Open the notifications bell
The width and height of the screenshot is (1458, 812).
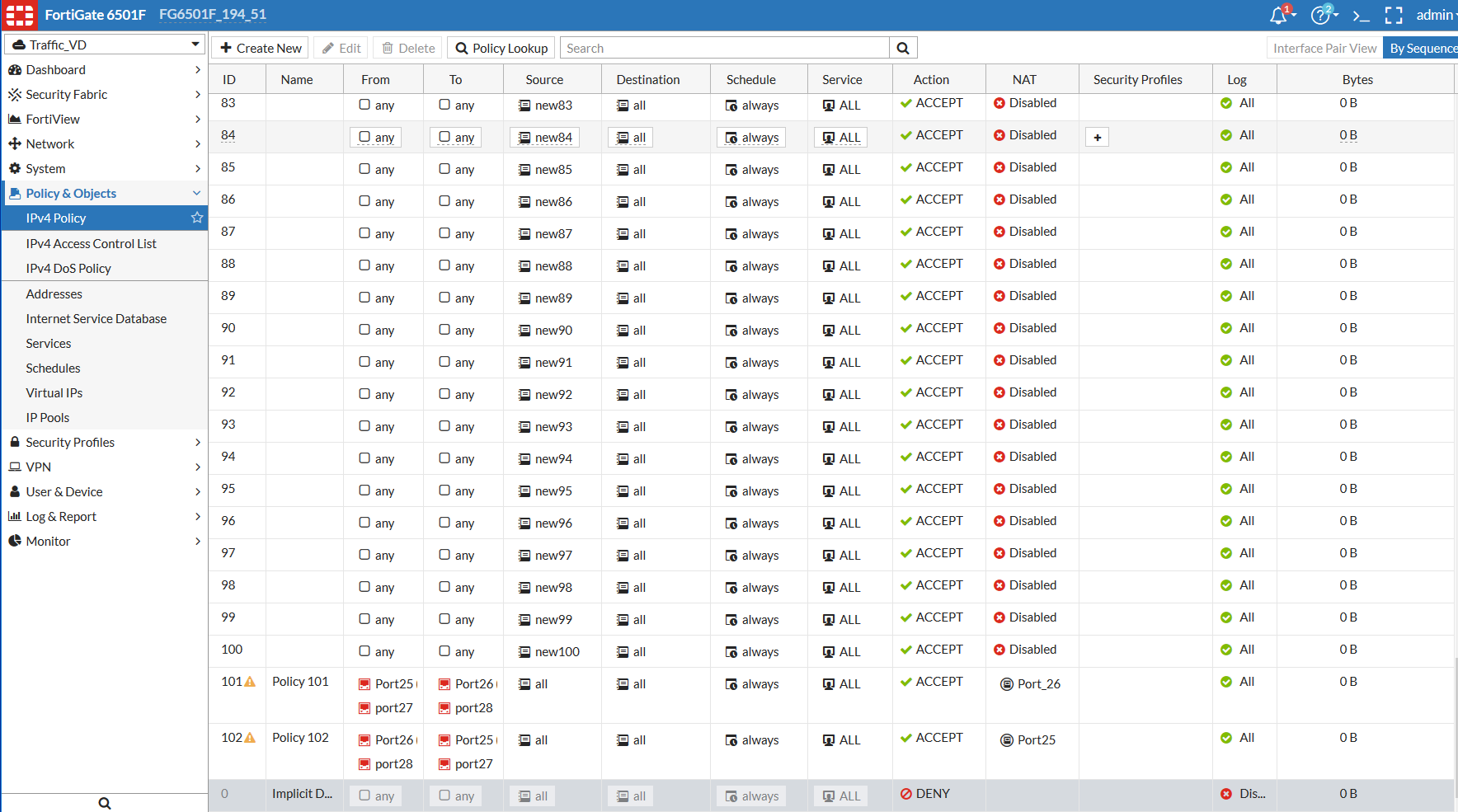coord(1279,15)
